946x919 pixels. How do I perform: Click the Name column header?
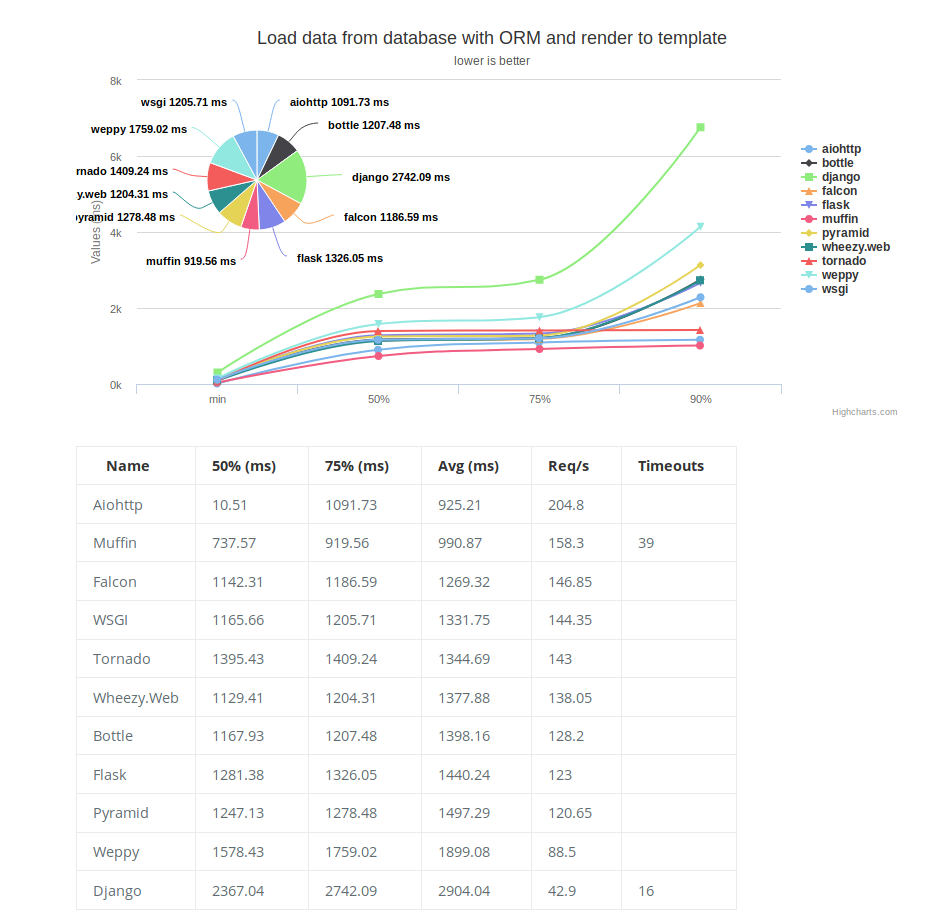(x=127, y=466)
